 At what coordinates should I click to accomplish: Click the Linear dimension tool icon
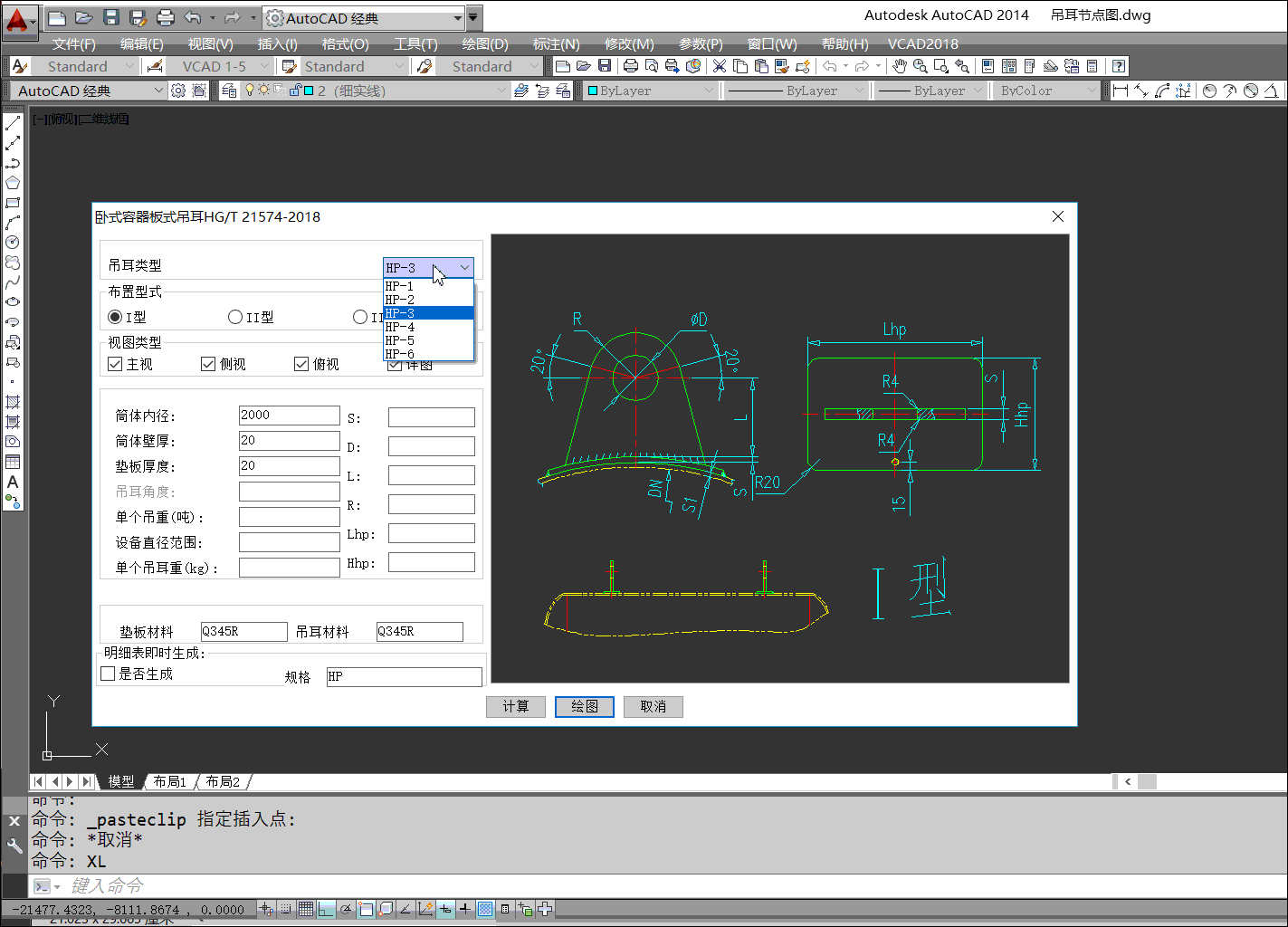(1121, 91)
